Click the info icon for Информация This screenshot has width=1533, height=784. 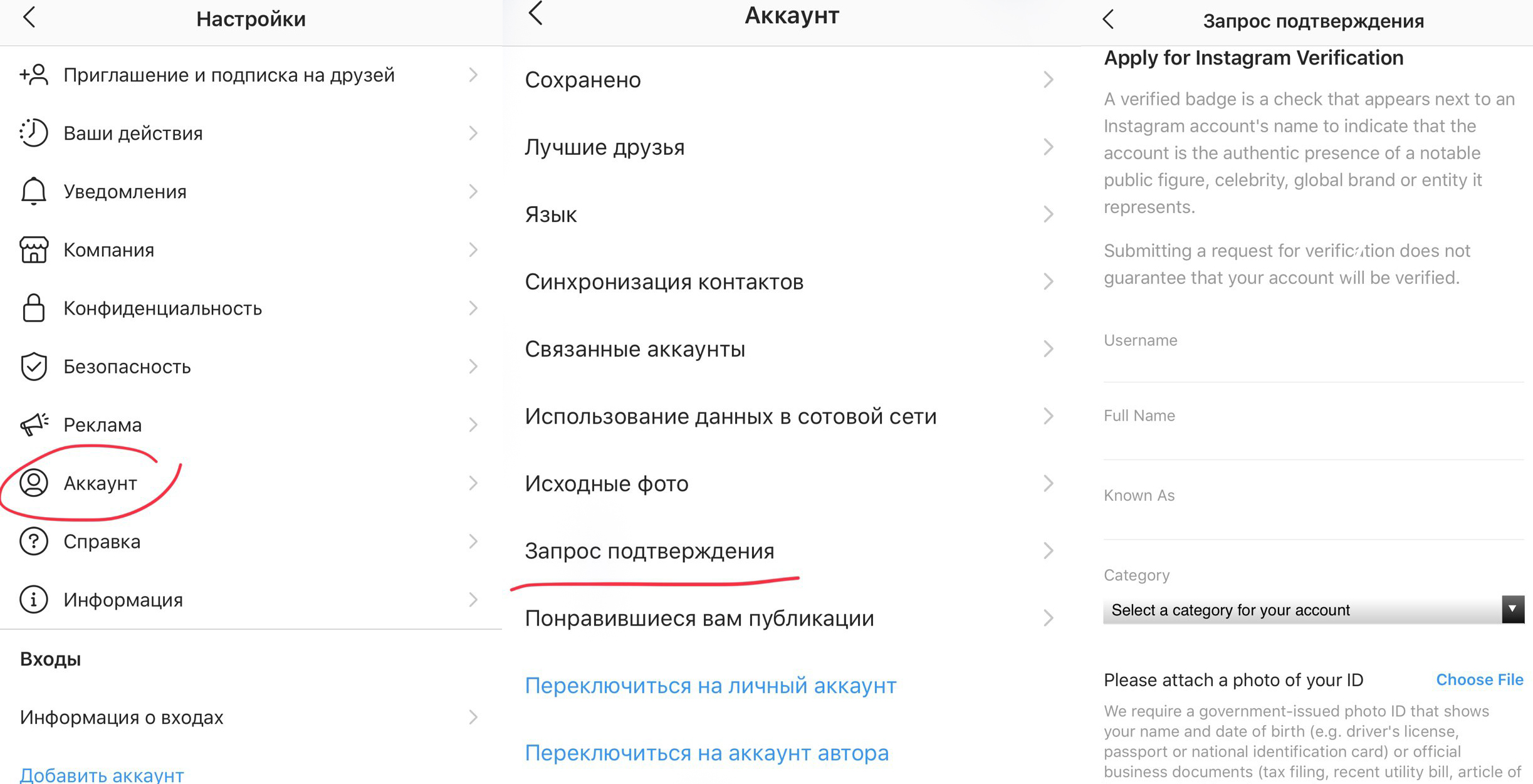pos(33,599)
